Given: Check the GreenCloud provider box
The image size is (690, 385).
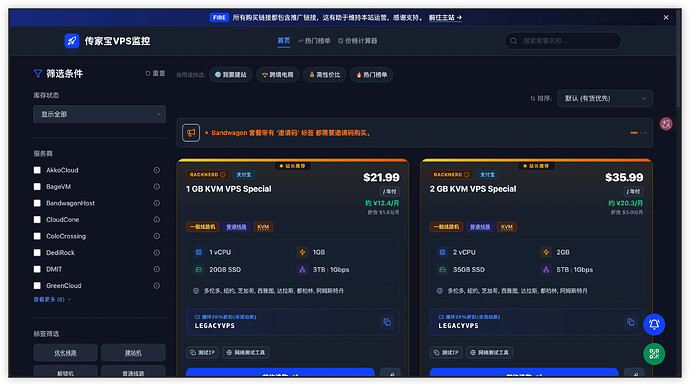Looking at the screenshot, I should tap(37, 286).
